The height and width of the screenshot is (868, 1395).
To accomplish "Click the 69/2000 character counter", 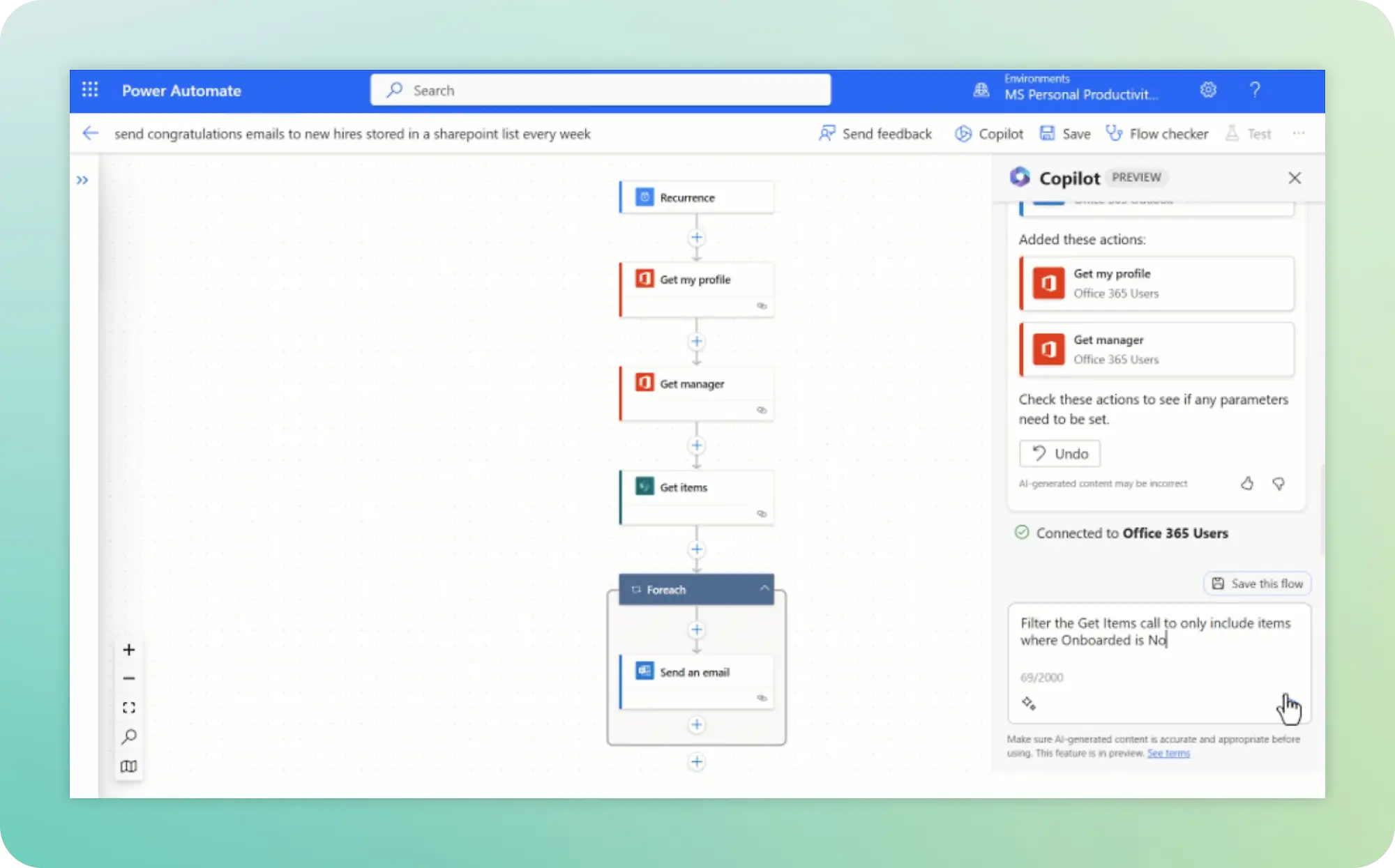I will tap(1041, 677).
